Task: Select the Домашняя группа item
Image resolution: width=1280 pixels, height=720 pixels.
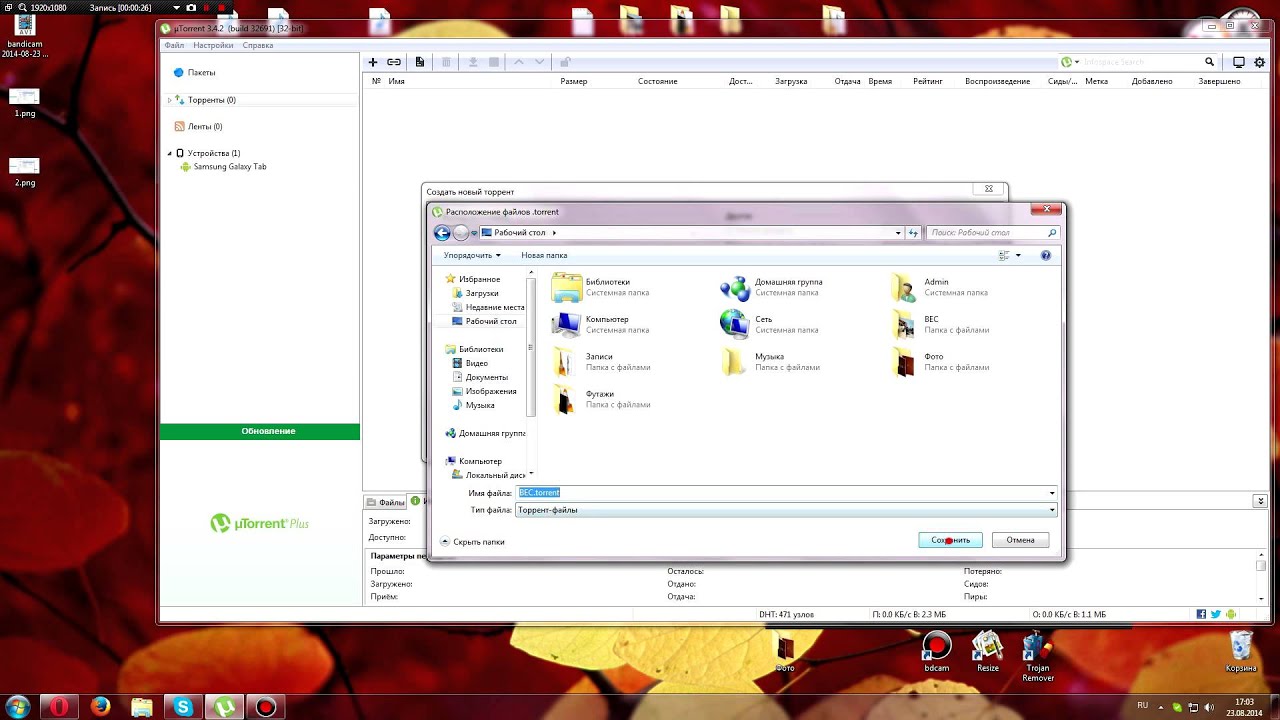Action: click(771, 287)
